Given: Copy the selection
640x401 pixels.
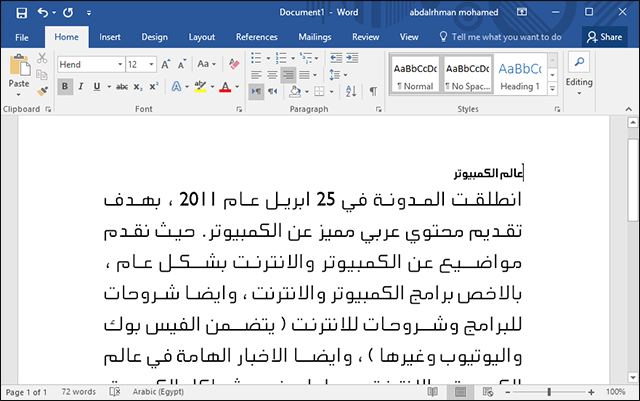Looking at the screenshot, I should (x=42, y=75).
